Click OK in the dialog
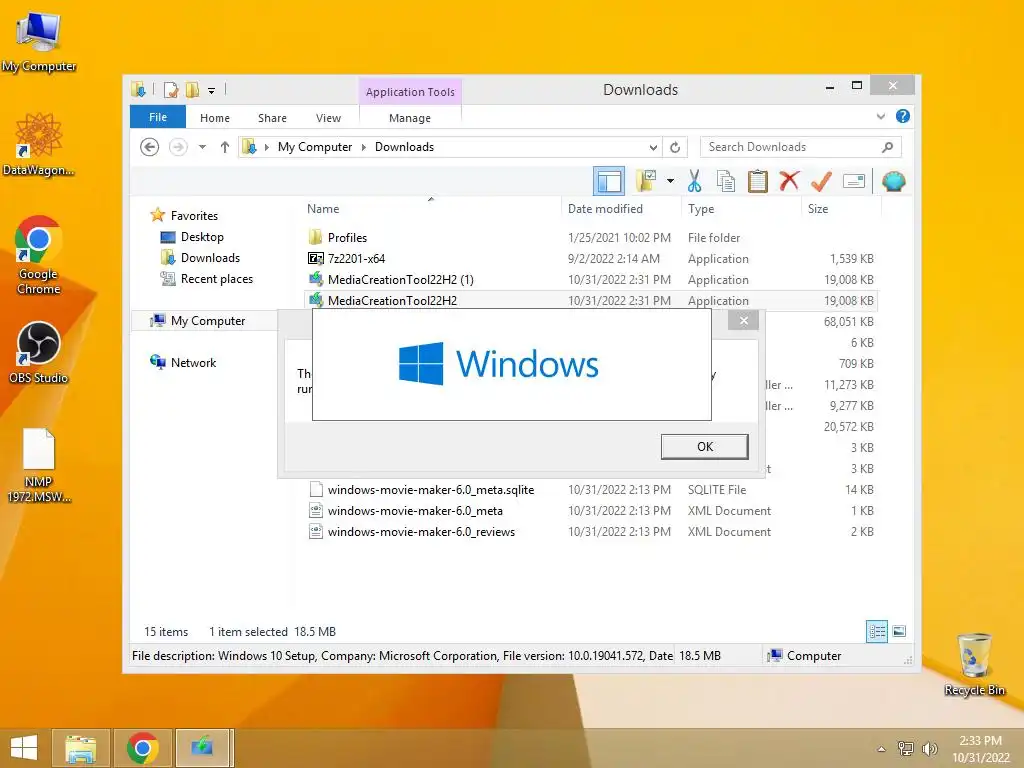 click(x=705, y=447)
